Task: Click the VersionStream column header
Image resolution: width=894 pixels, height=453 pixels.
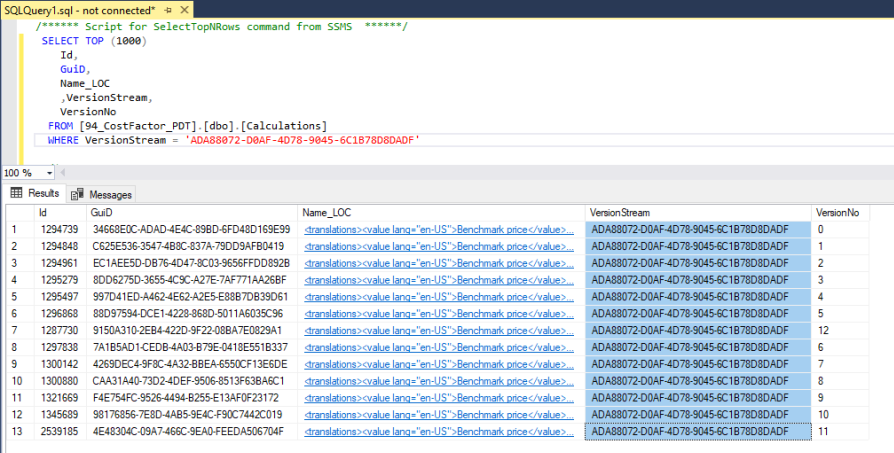Action: click(698, 213)
